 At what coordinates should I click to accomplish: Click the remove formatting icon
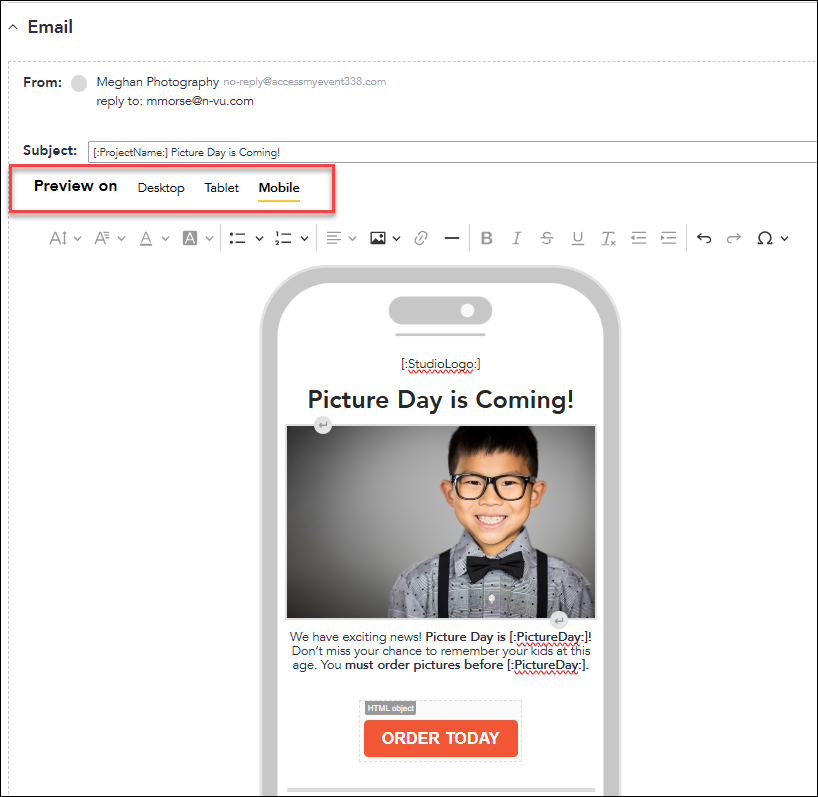point(608,238)
